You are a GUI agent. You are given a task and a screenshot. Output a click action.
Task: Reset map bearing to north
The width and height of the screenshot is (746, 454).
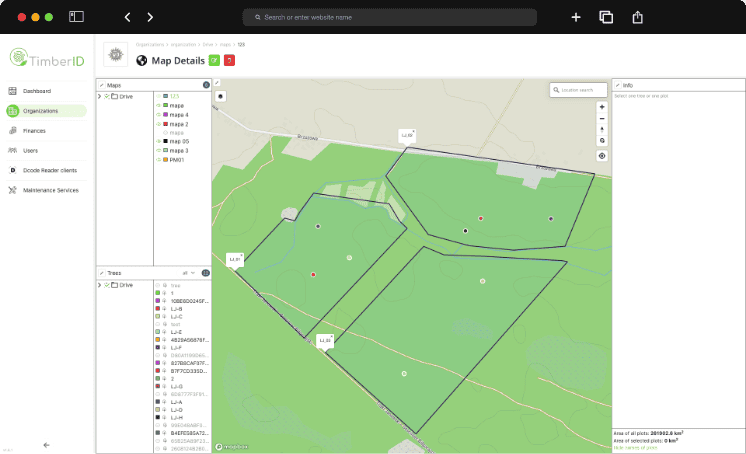pyautogui.click(x=602, y=128)
